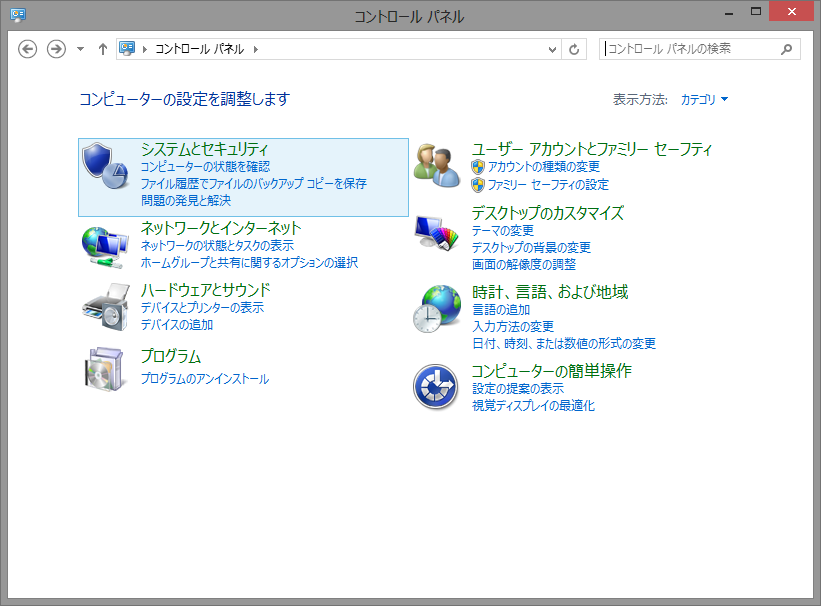Refresh the Control Panel address bar
The height and width of the screenshot is (606, 821).
pyautogui.click(x=574, y=49)
